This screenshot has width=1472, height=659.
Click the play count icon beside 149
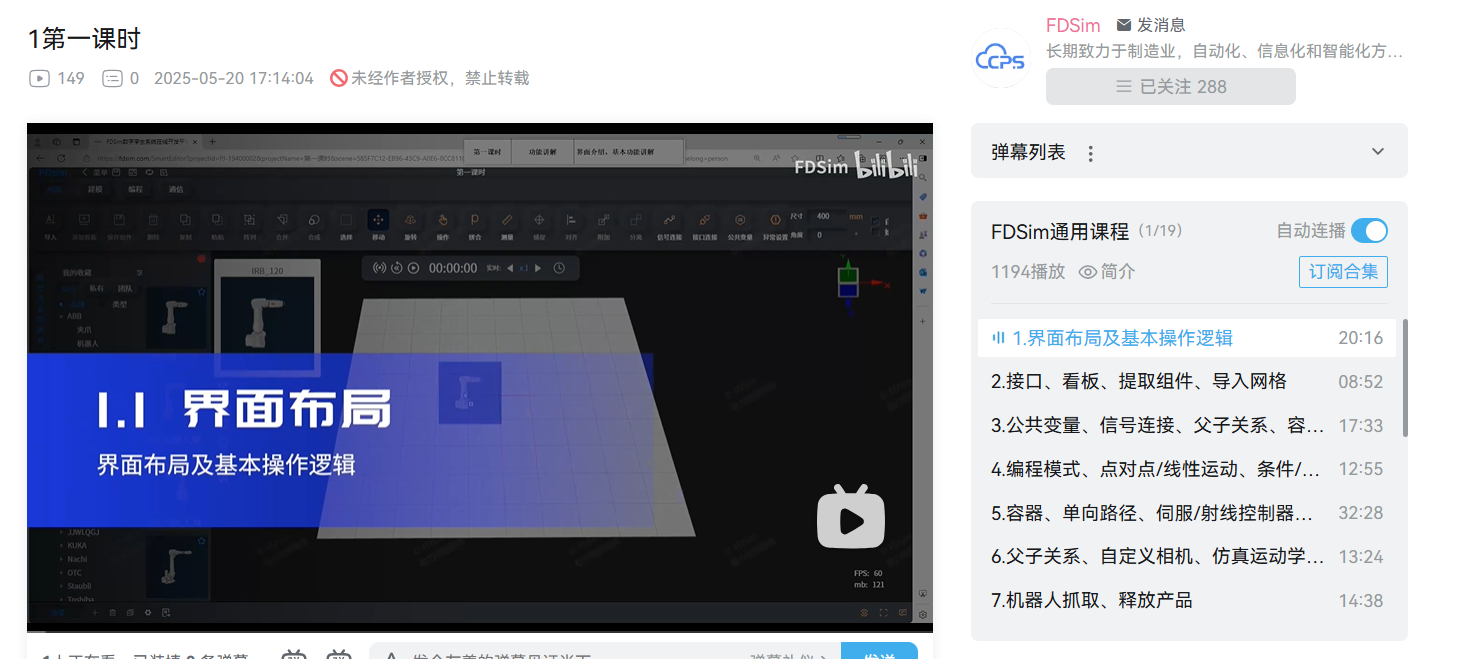(x=40, y=78)
